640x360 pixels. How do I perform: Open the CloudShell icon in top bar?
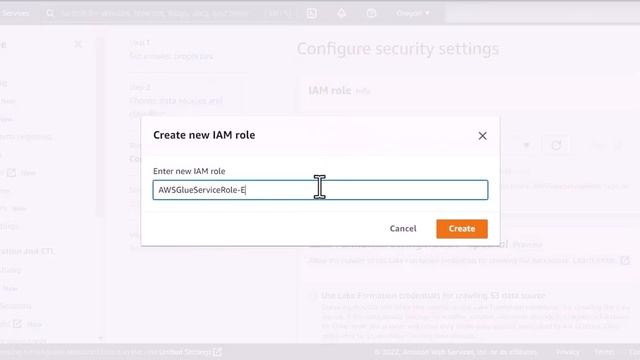[312, 13]
